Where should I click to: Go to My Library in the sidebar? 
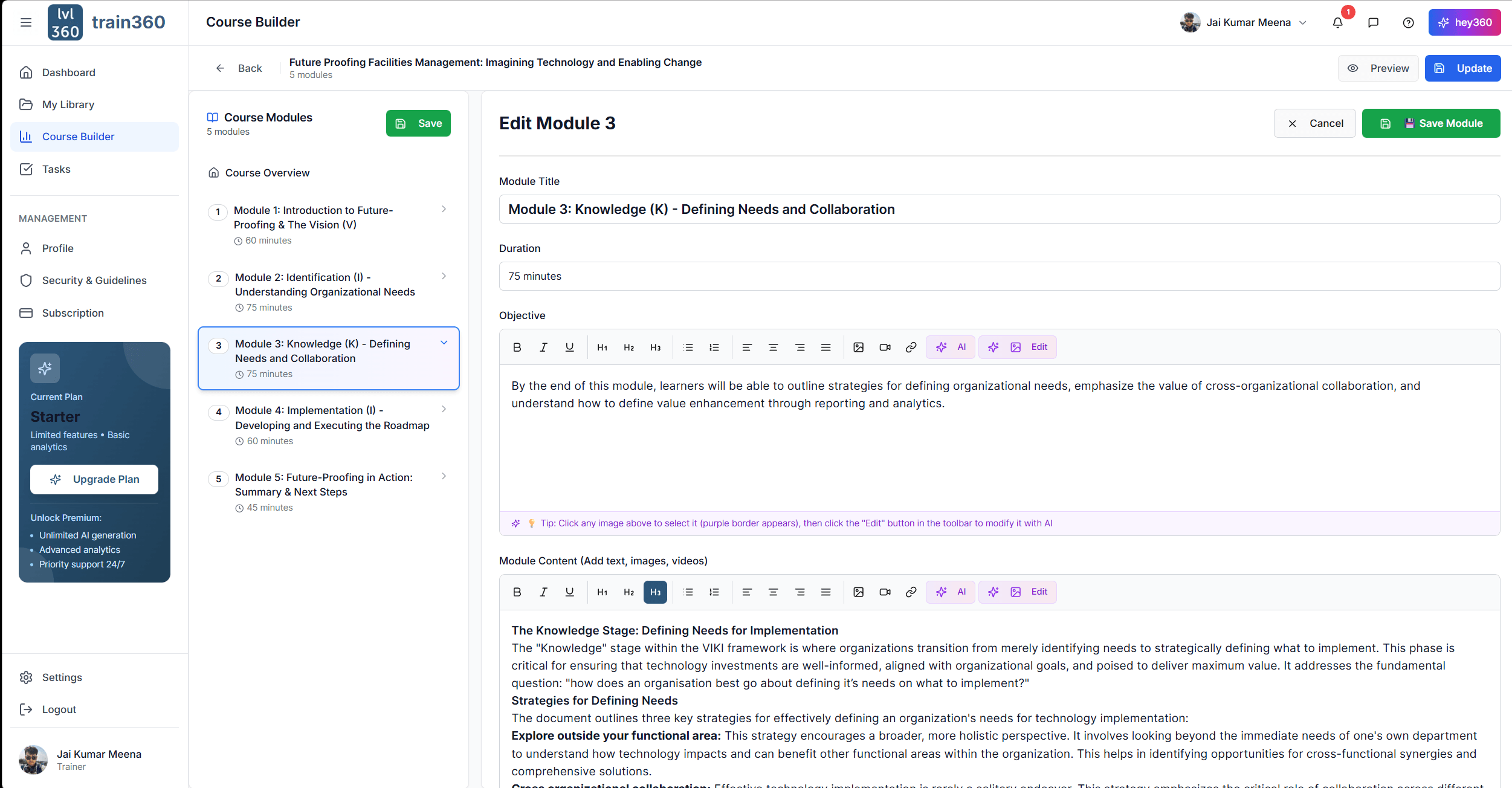[68, 104]
